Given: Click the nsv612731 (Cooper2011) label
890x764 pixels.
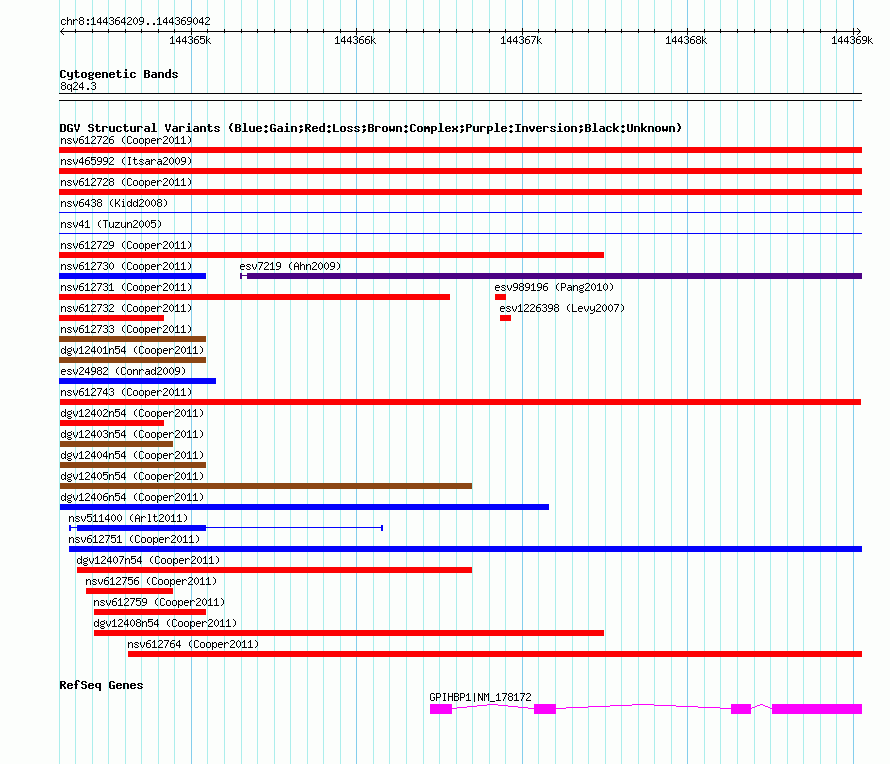Looking at the screenshot, I should click(x=126, y=287).
